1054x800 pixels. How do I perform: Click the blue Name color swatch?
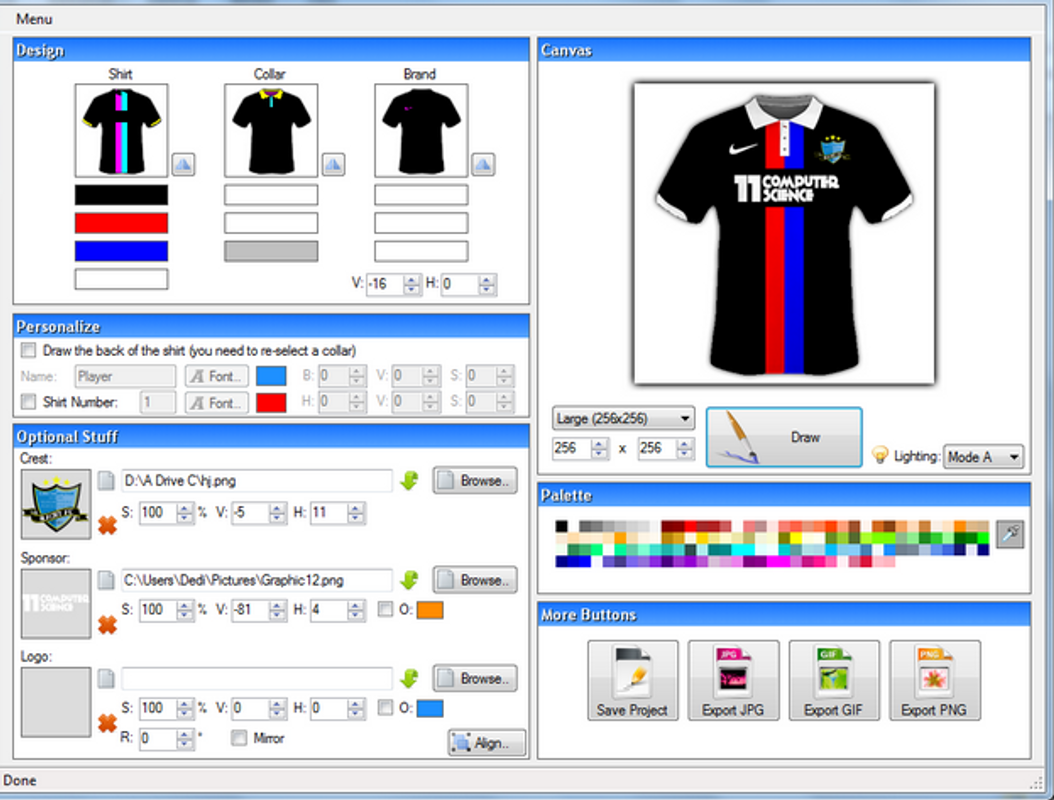pos(271,376)
